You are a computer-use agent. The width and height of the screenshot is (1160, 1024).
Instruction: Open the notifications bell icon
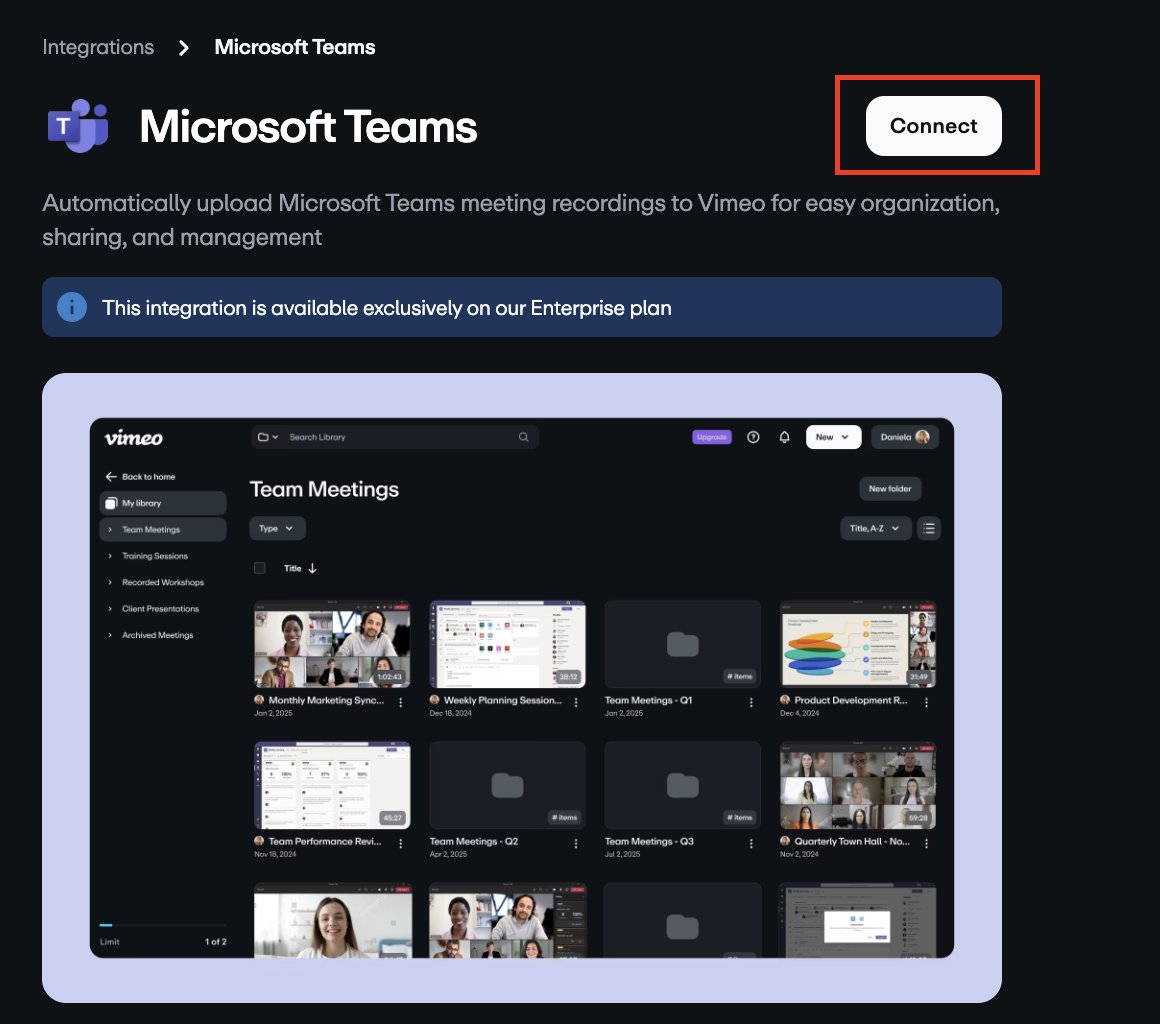(785, 437)
